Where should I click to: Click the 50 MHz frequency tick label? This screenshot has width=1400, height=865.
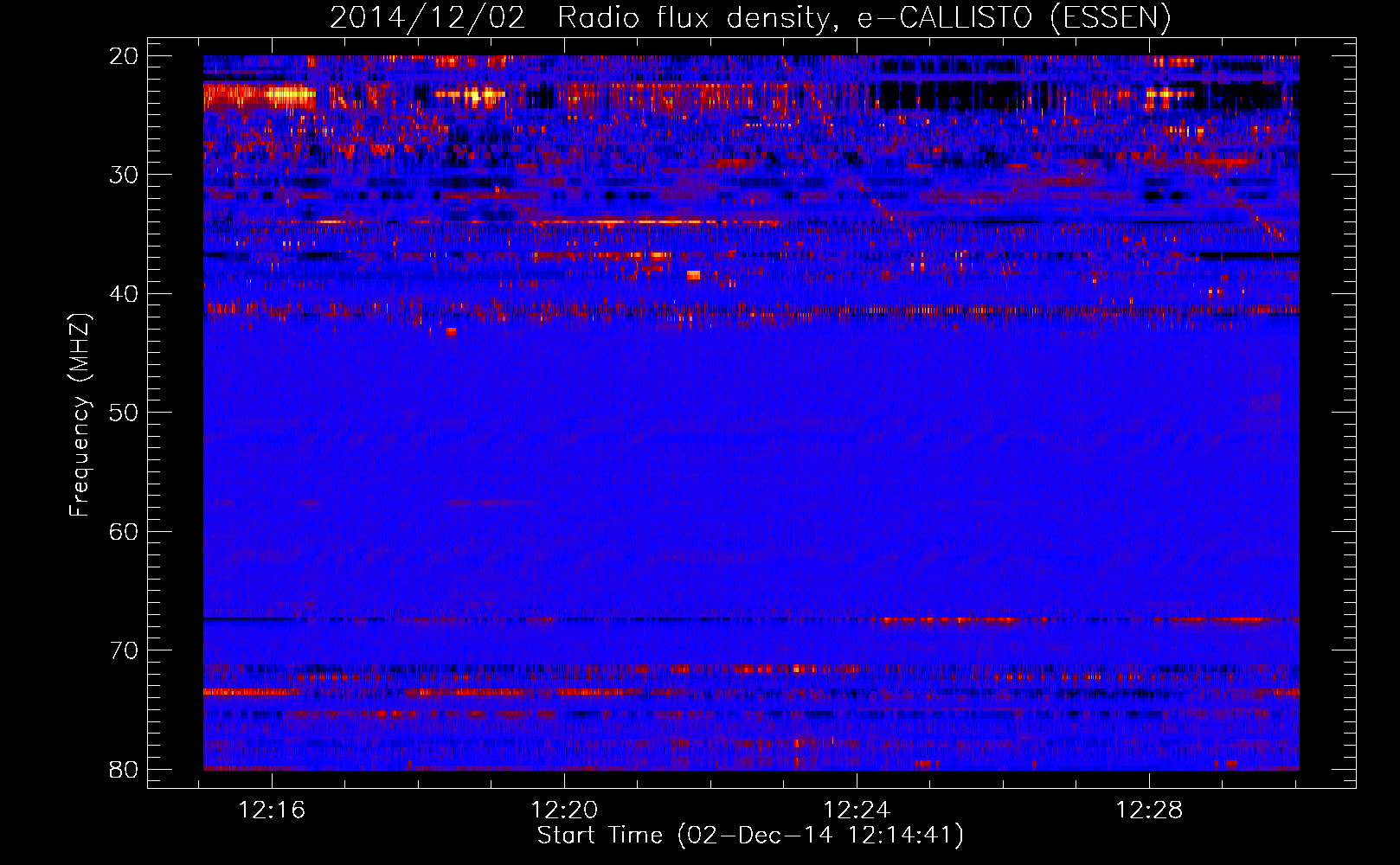click(124, 413)
